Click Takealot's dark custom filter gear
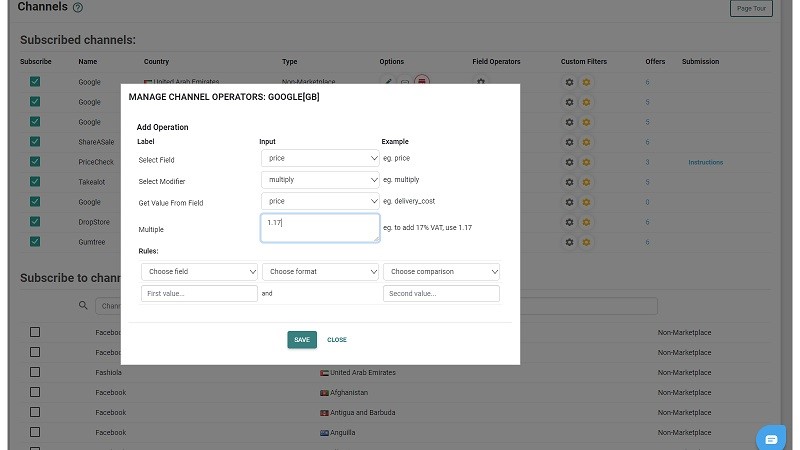 coord(569,182)
